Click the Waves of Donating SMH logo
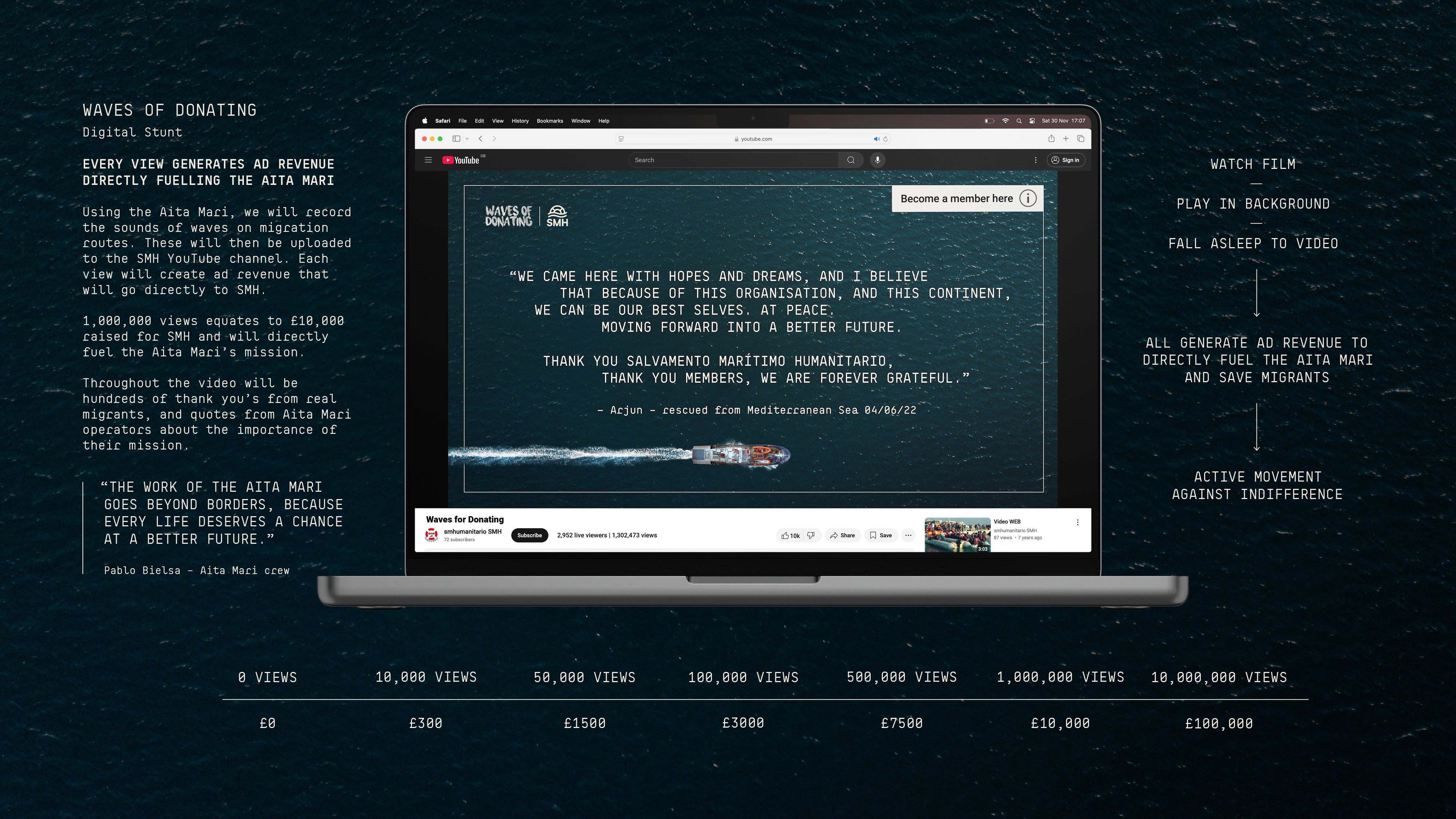The image size is (1456, 819). (527, 216)
